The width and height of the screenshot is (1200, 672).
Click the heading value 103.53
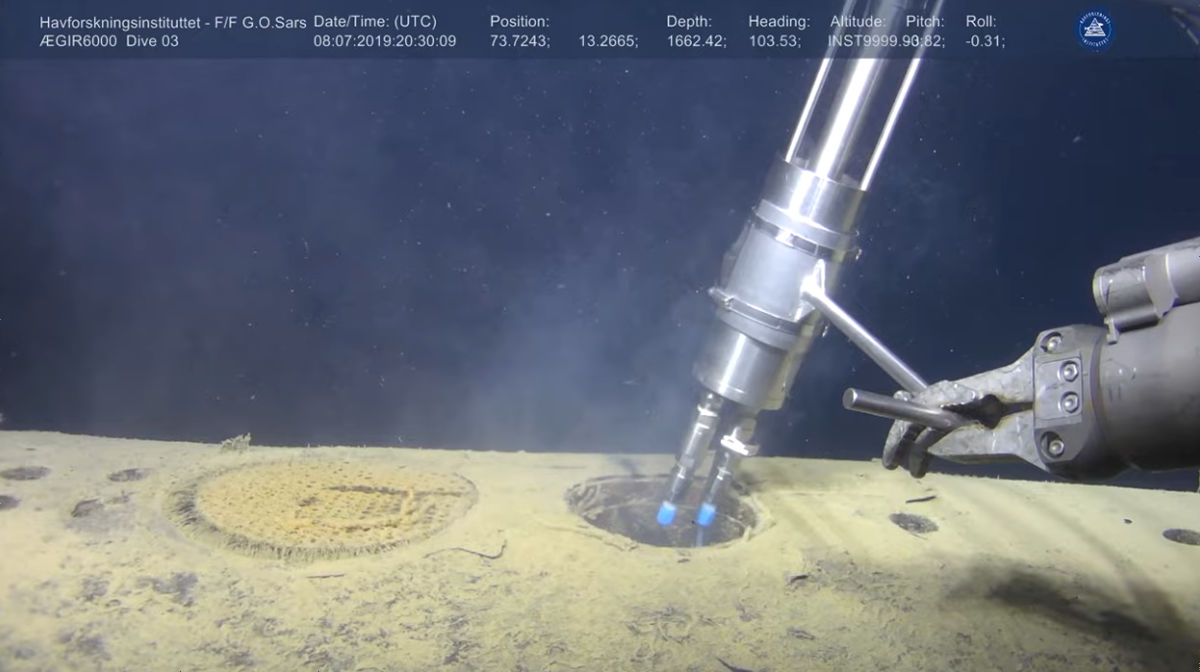pyautogui.click(x=777, y=41)
